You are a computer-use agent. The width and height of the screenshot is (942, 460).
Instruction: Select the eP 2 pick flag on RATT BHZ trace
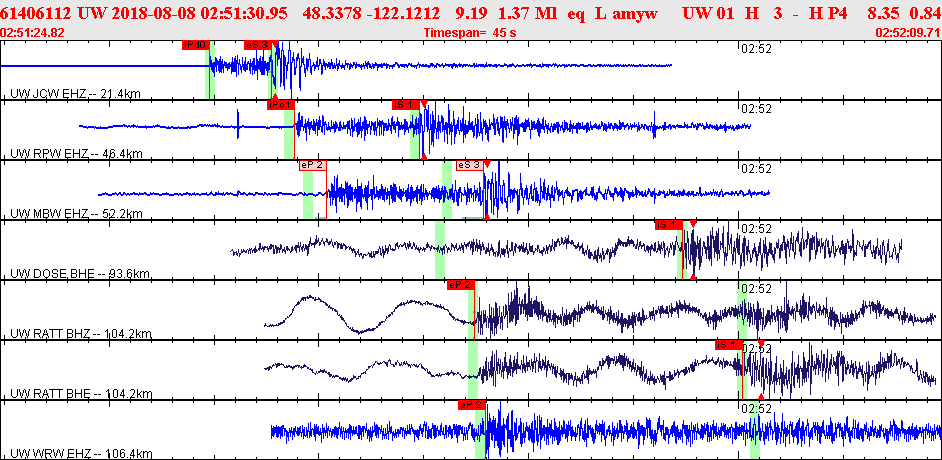click(x=461, y=285)
